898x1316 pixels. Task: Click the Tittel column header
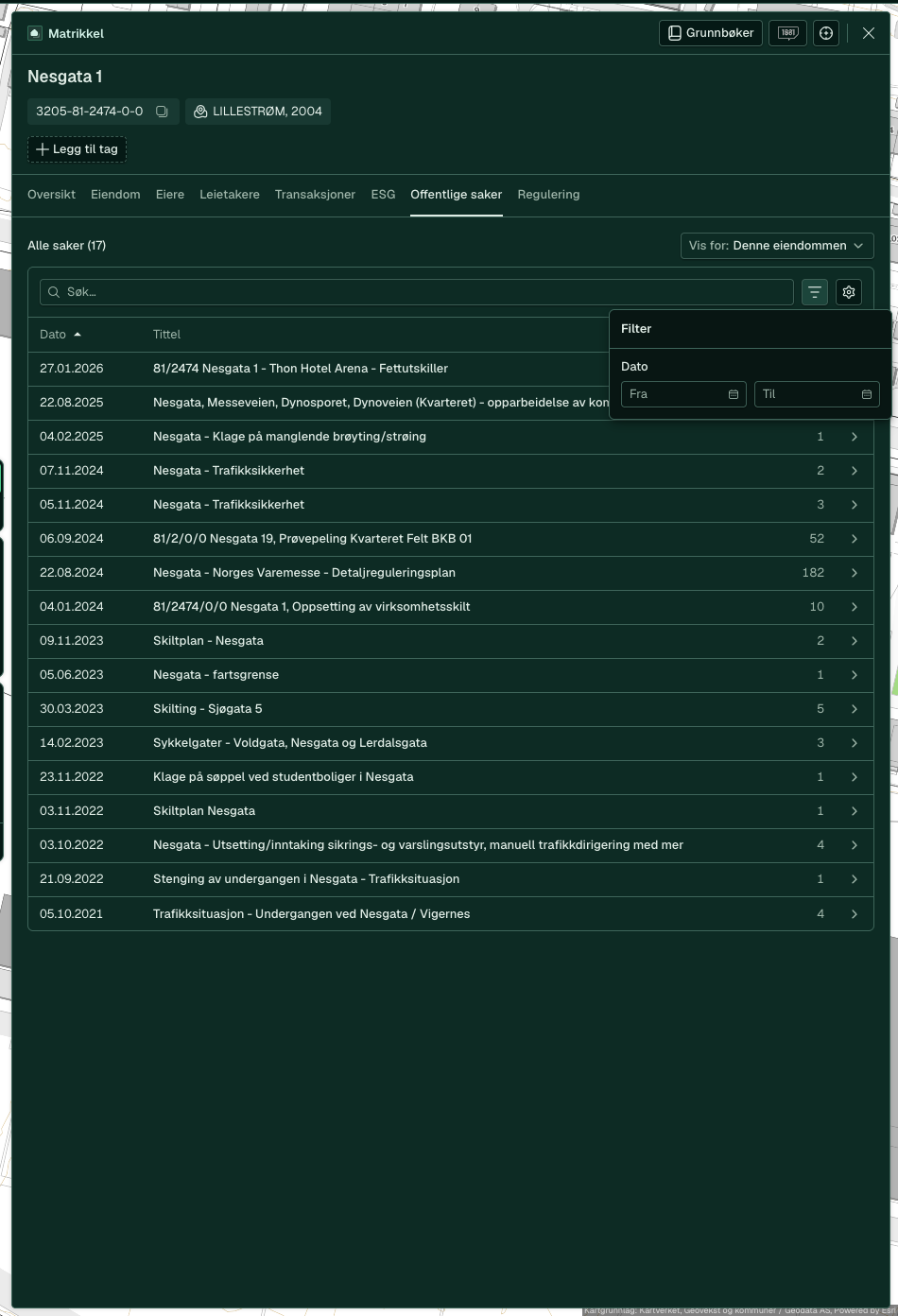click(166, 335)
